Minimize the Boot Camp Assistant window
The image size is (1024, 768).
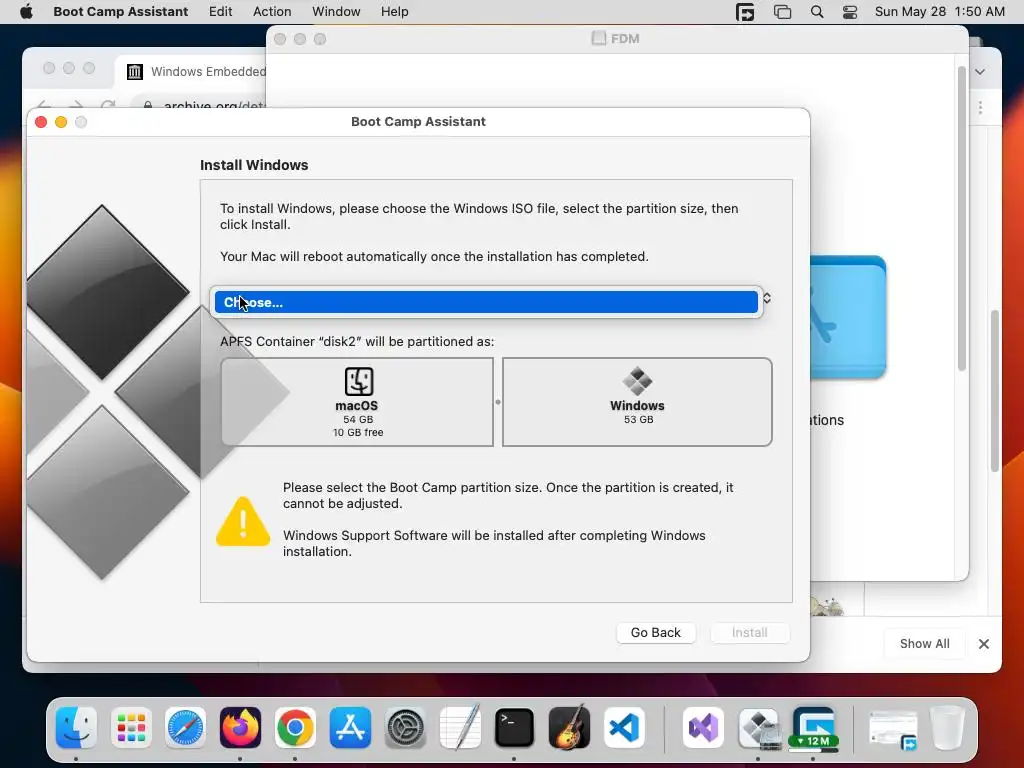pyautogui.click(x=61, y=122)
